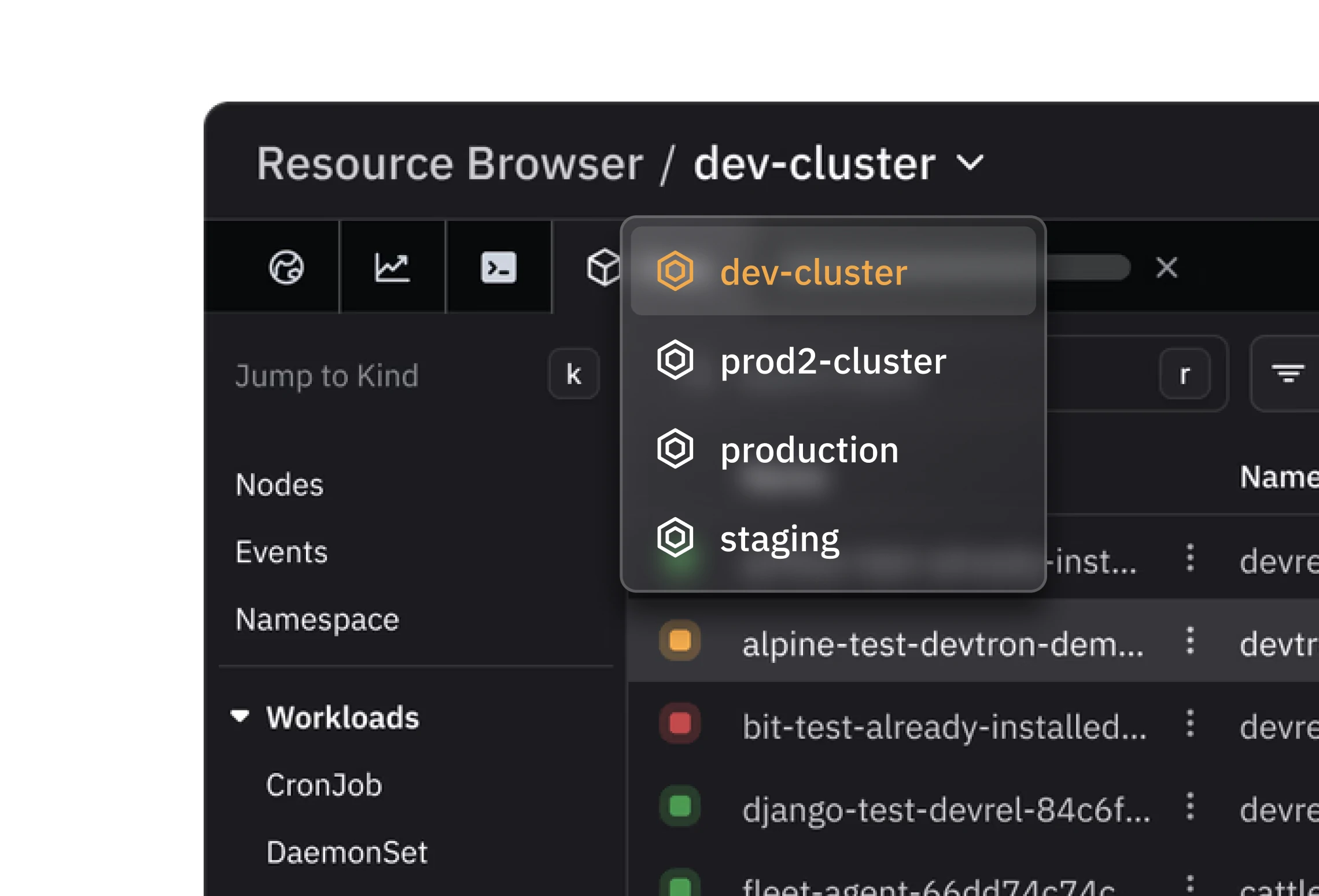Viewport: 1319px width, 896px height.
Task: Choose staging in the cluster dropdown
Action: (x=779, y=539)
